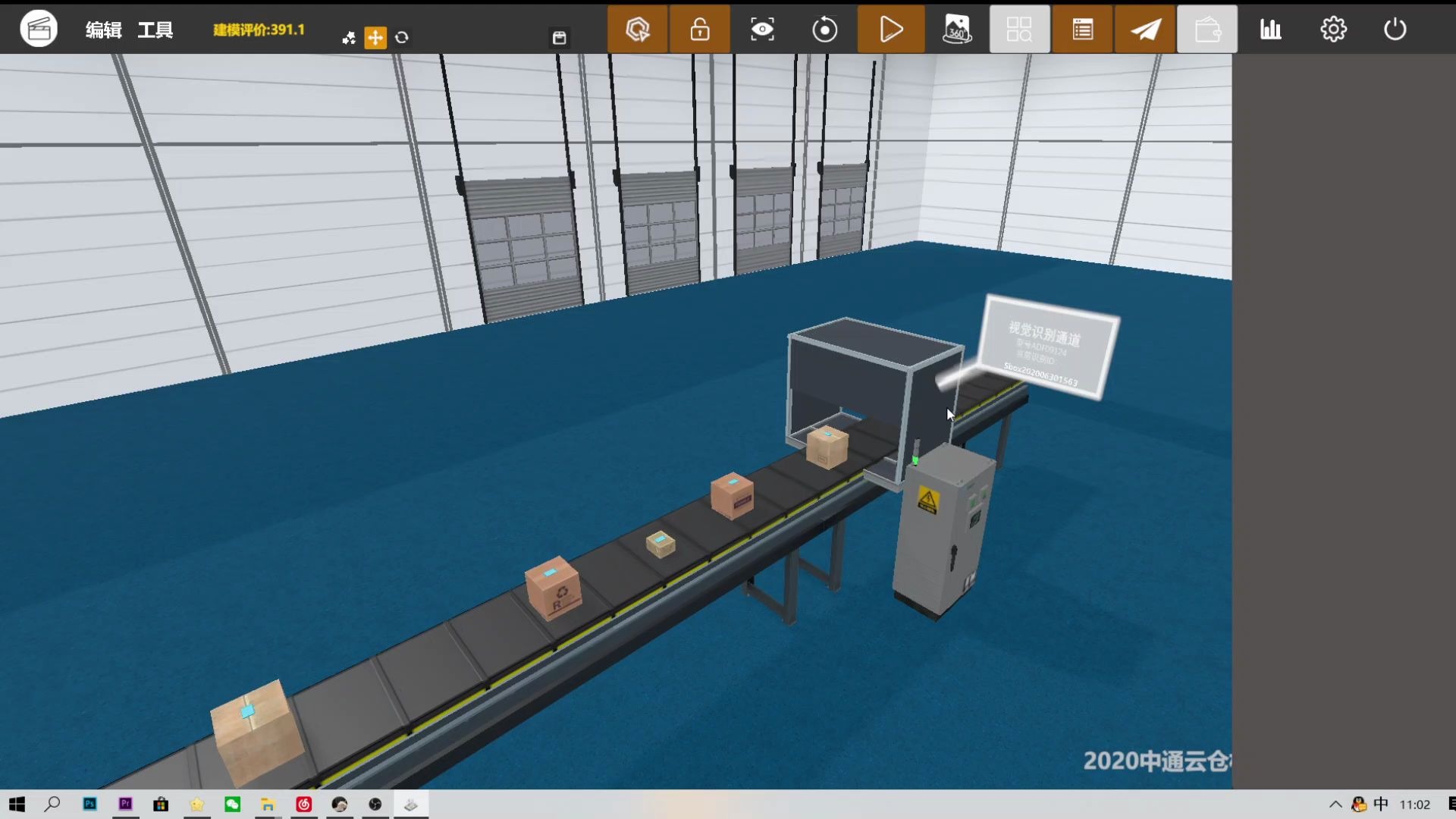This screenshot has height=819, width=1456.
Task: Click the reset rotation circle icon
Action: (x=825, y=30)
